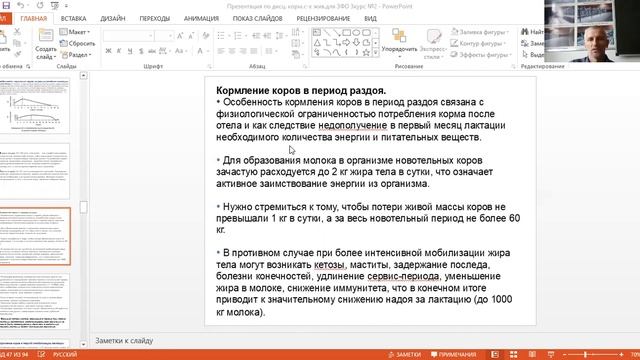The width and height of the screenshot is (640, 360).
Task: Zoom out with the minus button
Action: [x=565, y=354]
